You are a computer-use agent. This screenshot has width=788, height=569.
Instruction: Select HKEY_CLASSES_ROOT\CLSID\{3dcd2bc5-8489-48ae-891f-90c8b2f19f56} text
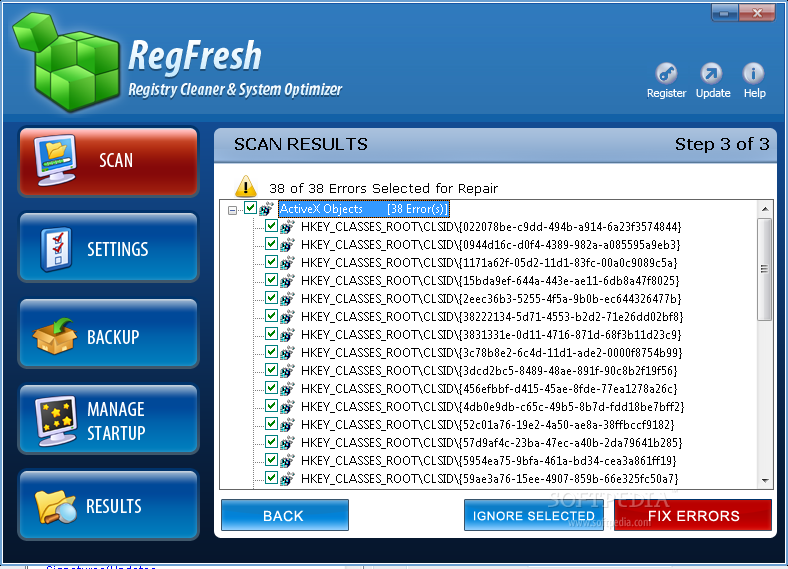pos(489,371)
